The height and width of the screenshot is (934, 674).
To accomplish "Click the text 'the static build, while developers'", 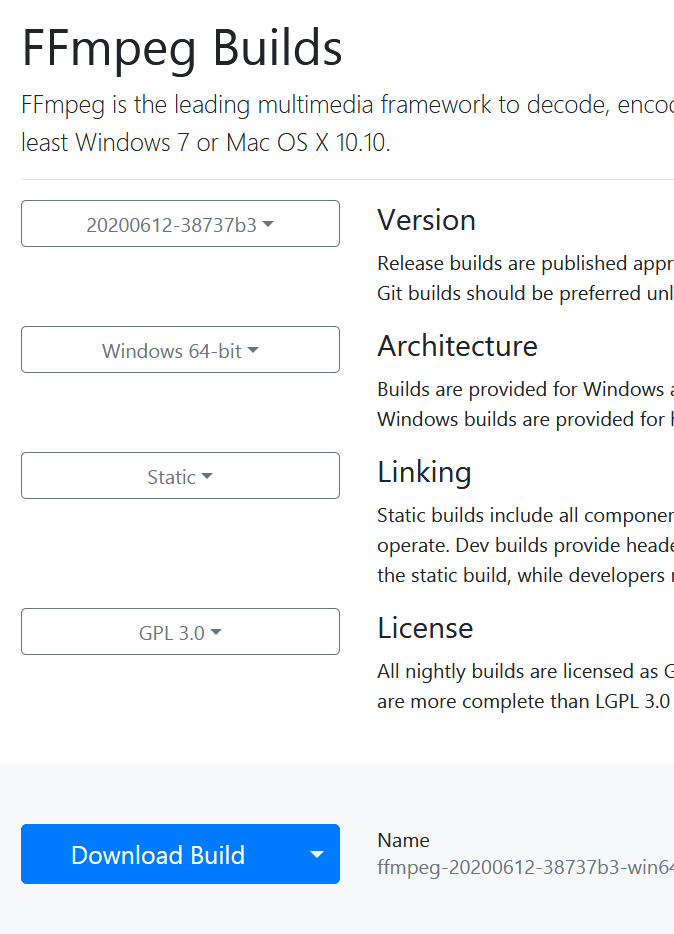I will click(x=521, y=575).
